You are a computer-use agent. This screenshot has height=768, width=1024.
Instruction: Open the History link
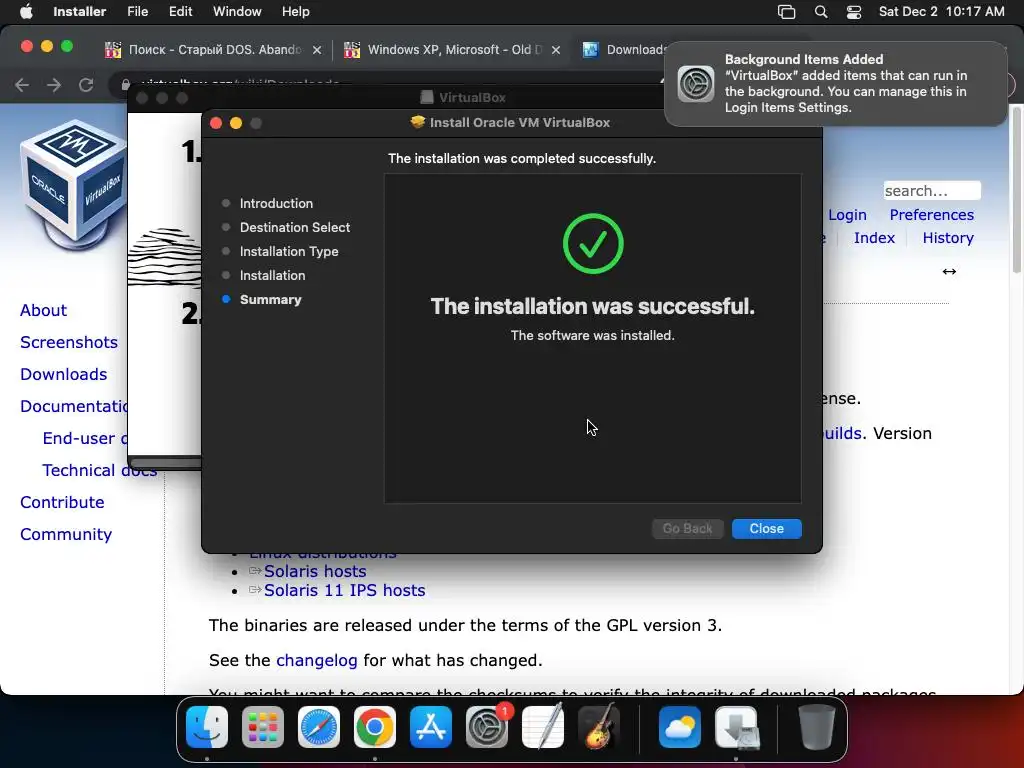[948, 238]
